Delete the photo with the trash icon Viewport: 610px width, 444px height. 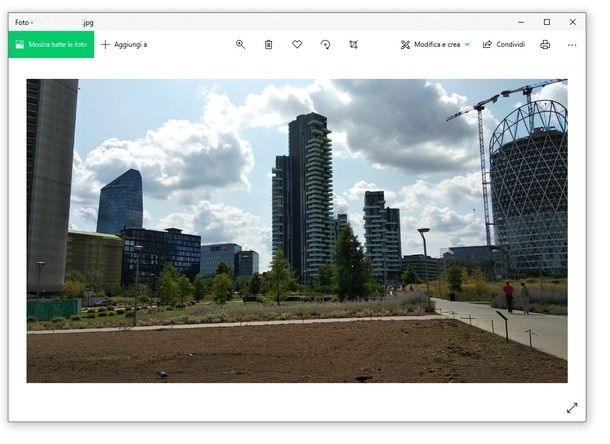pos(268,45)
